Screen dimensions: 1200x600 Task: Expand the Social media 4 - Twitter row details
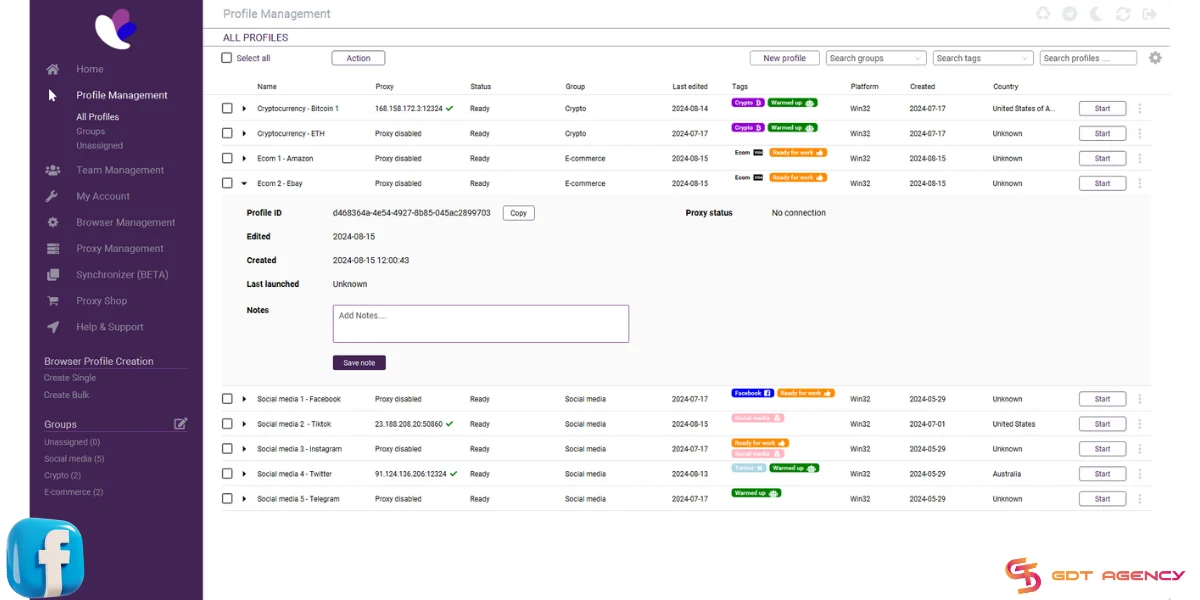(x=244, y=474)
